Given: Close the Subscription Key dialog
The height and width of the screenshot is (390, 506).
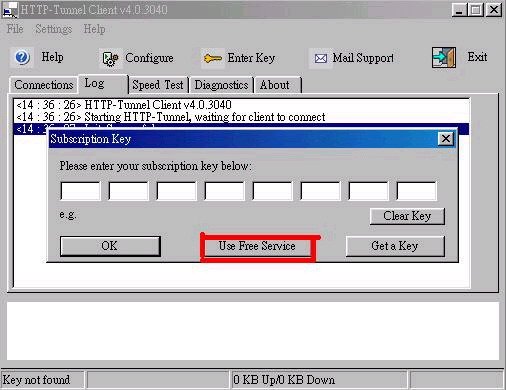Looking at the screenshot, I should click(446, 139).
